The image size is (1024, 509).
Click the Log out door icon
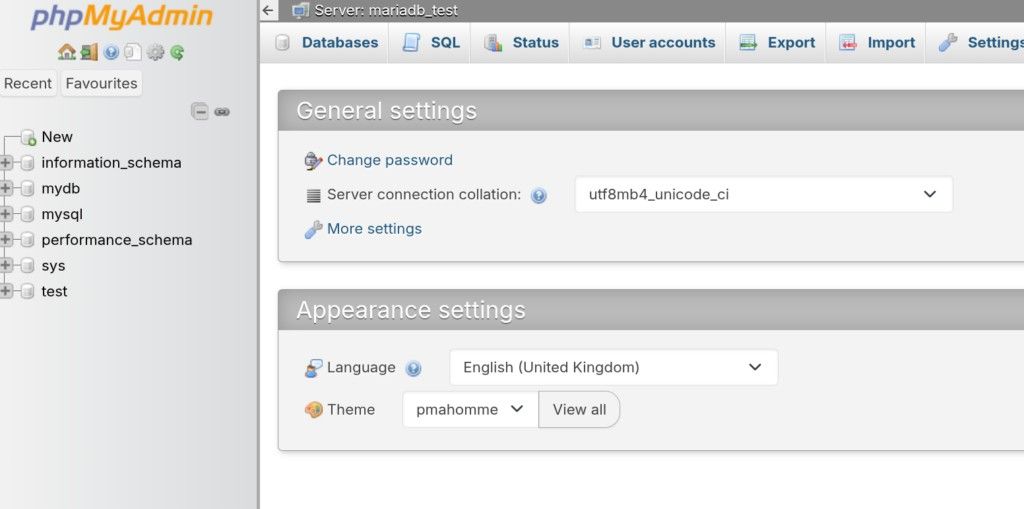[x=89, y=52]
